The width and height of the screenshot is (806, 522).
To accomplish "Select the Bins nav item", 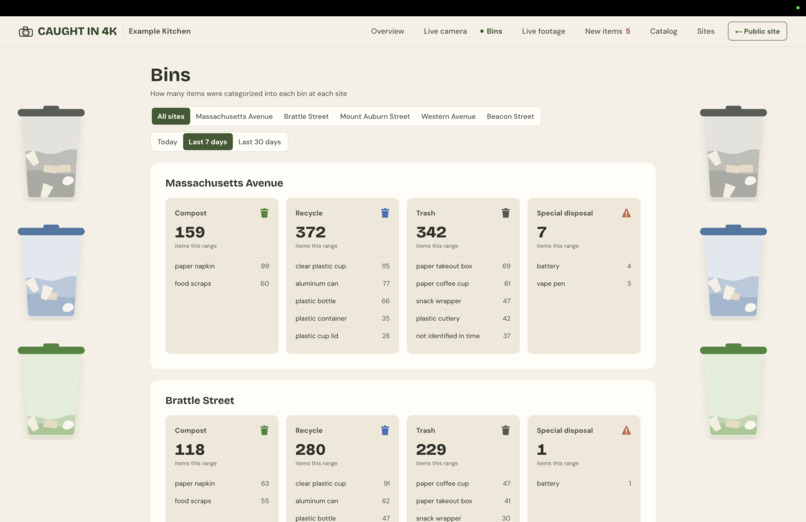I will tap(491, 31).
